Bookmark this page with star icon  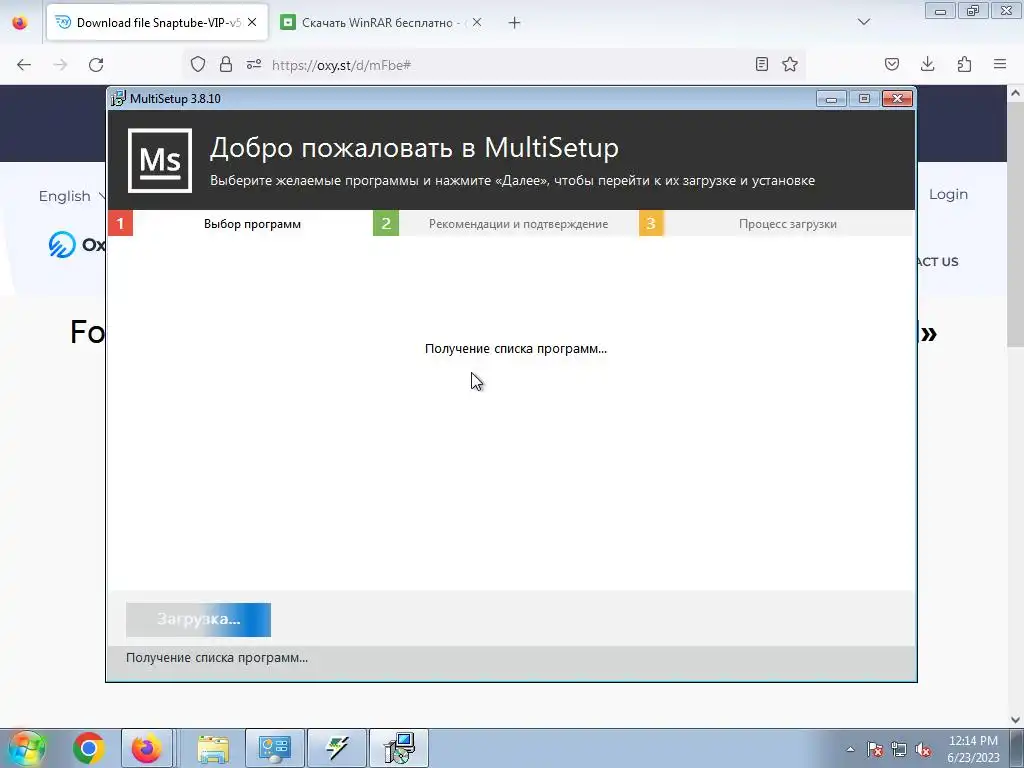point(790,64)
